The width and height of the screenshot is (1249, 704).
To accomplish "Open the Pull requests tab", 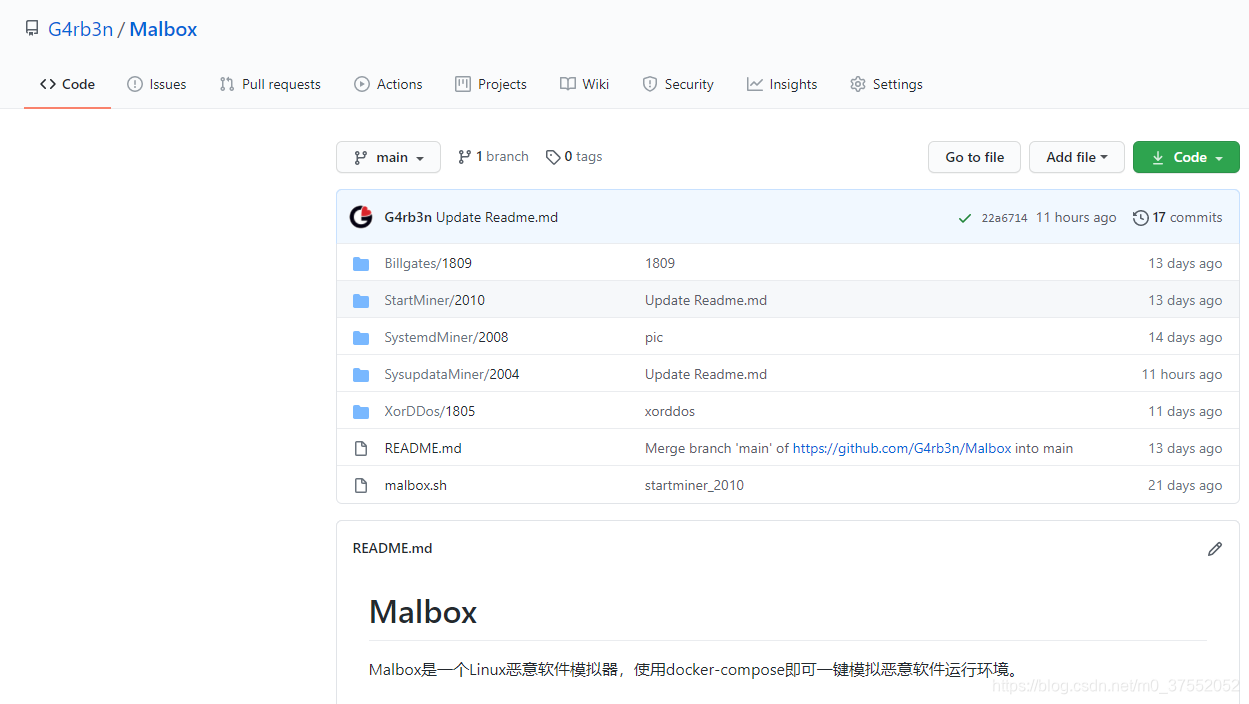I will 270,84.
